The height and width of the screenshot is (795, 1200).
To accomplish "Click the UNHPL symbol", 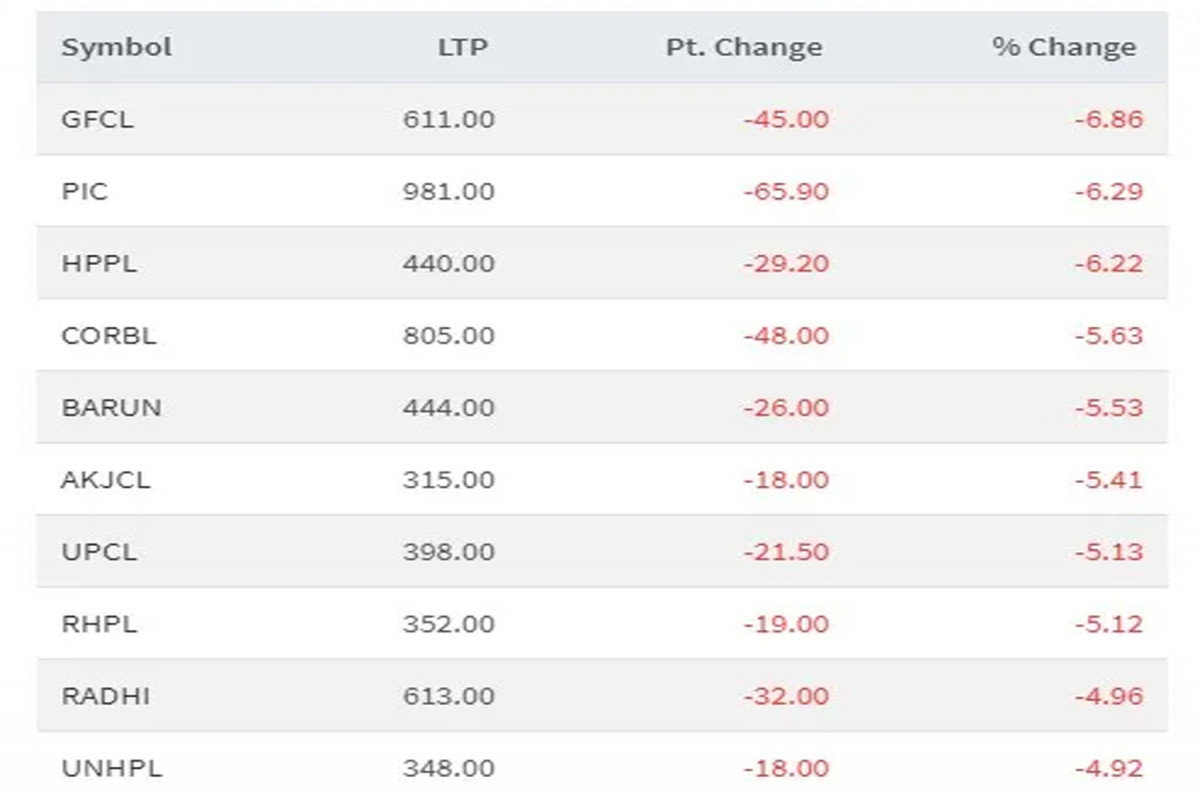I will (111, 768).
